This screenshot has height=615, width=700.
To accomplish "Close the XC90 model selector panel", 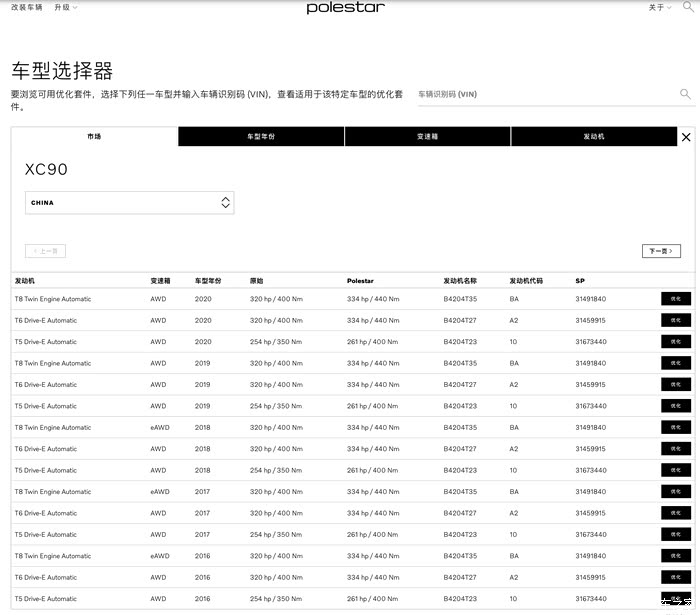I will coord(686,137).
